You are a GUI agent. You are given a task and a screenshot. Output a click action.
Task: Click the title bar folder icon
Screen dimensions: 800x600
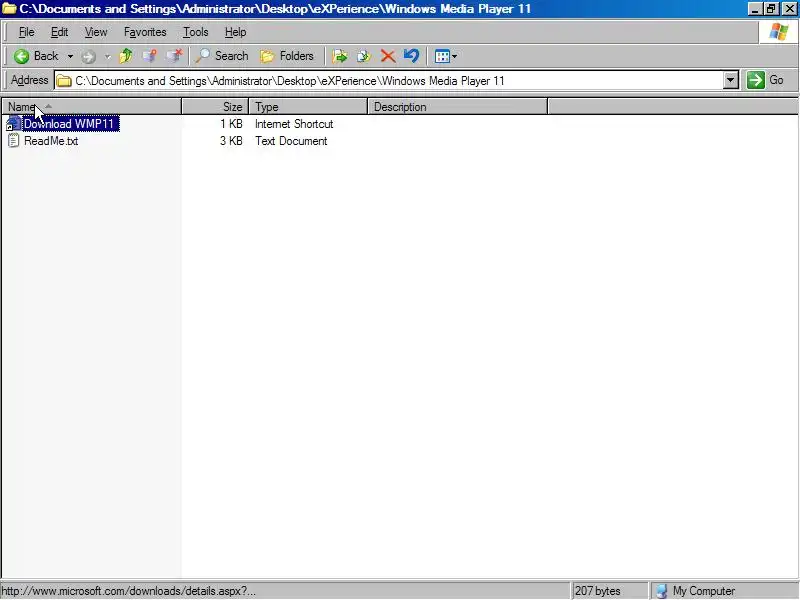(9, 9)
